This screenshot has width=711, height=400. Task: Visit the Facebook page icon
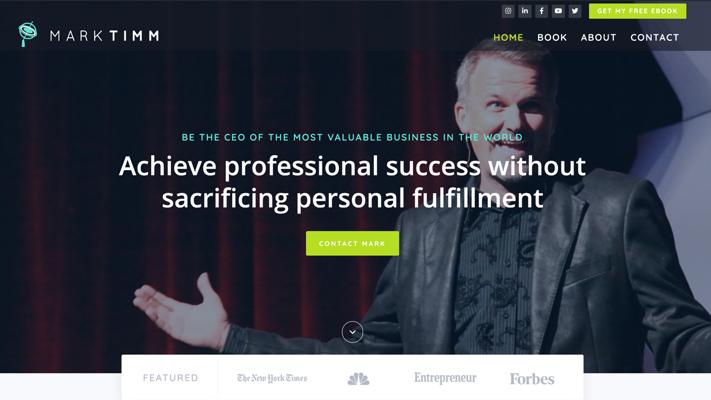click(x=541, y=11)
